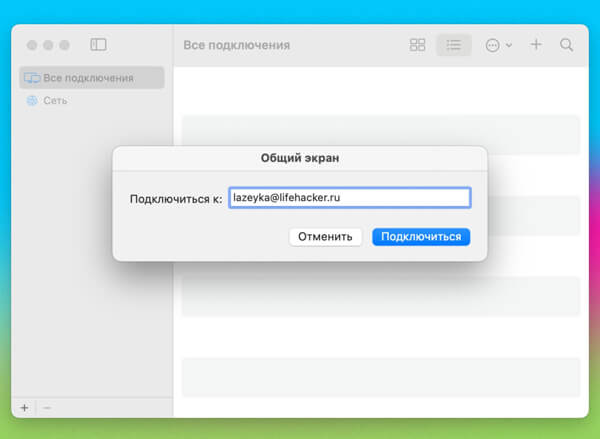Click the plus button at sidebar bottom
Viewport: 600px width, 439px height.
click(x=24, y=408)
